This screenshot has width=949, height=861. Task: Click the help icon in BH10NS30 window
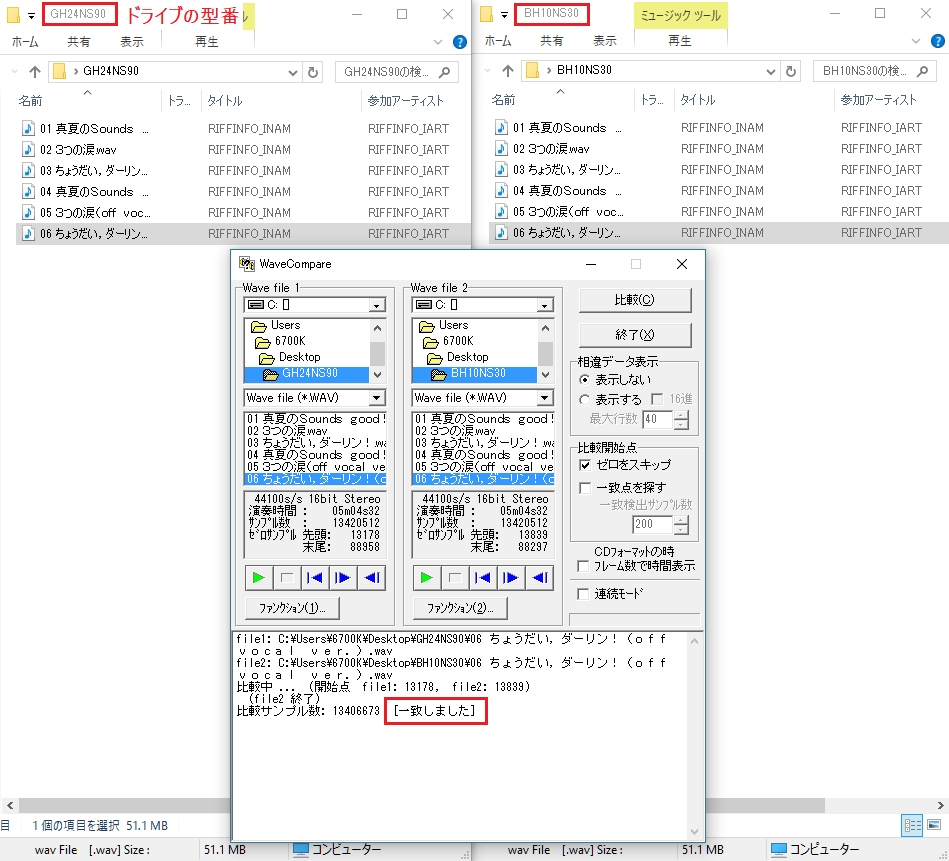tap(938, 41)
